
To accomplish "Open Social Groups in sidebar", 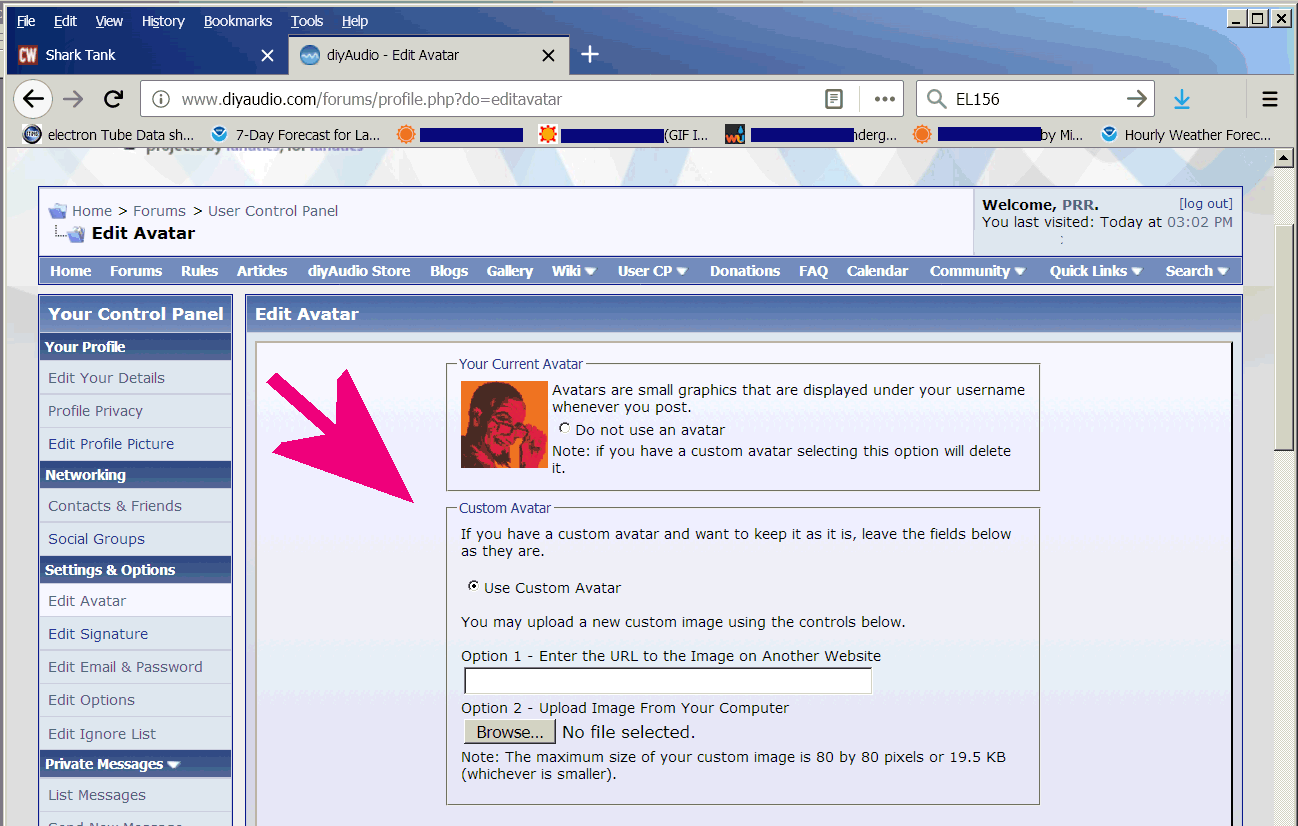I will [96, 539].
